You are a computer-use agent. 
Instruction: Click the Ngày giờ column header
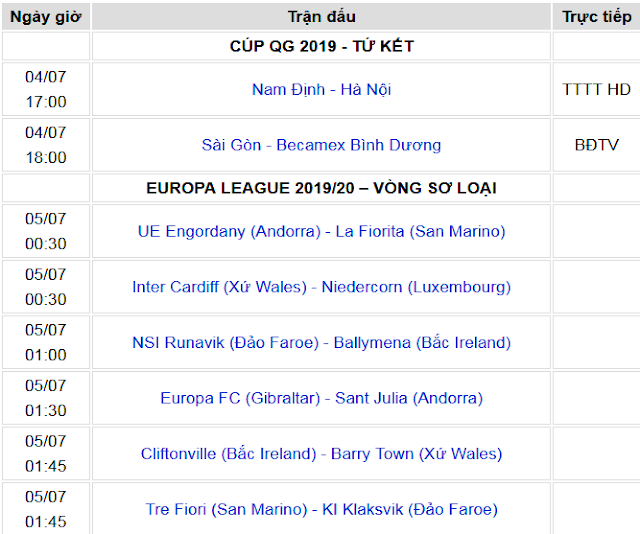46,17
